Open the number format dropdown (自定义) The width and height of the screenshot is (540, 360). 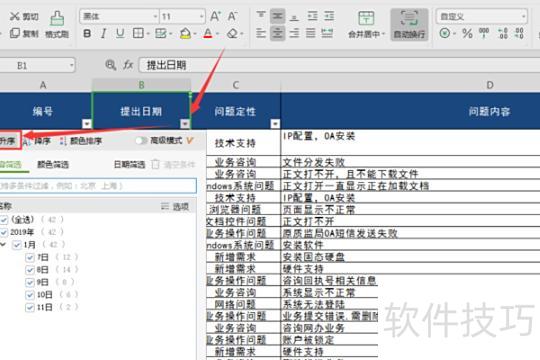[523, 16]
